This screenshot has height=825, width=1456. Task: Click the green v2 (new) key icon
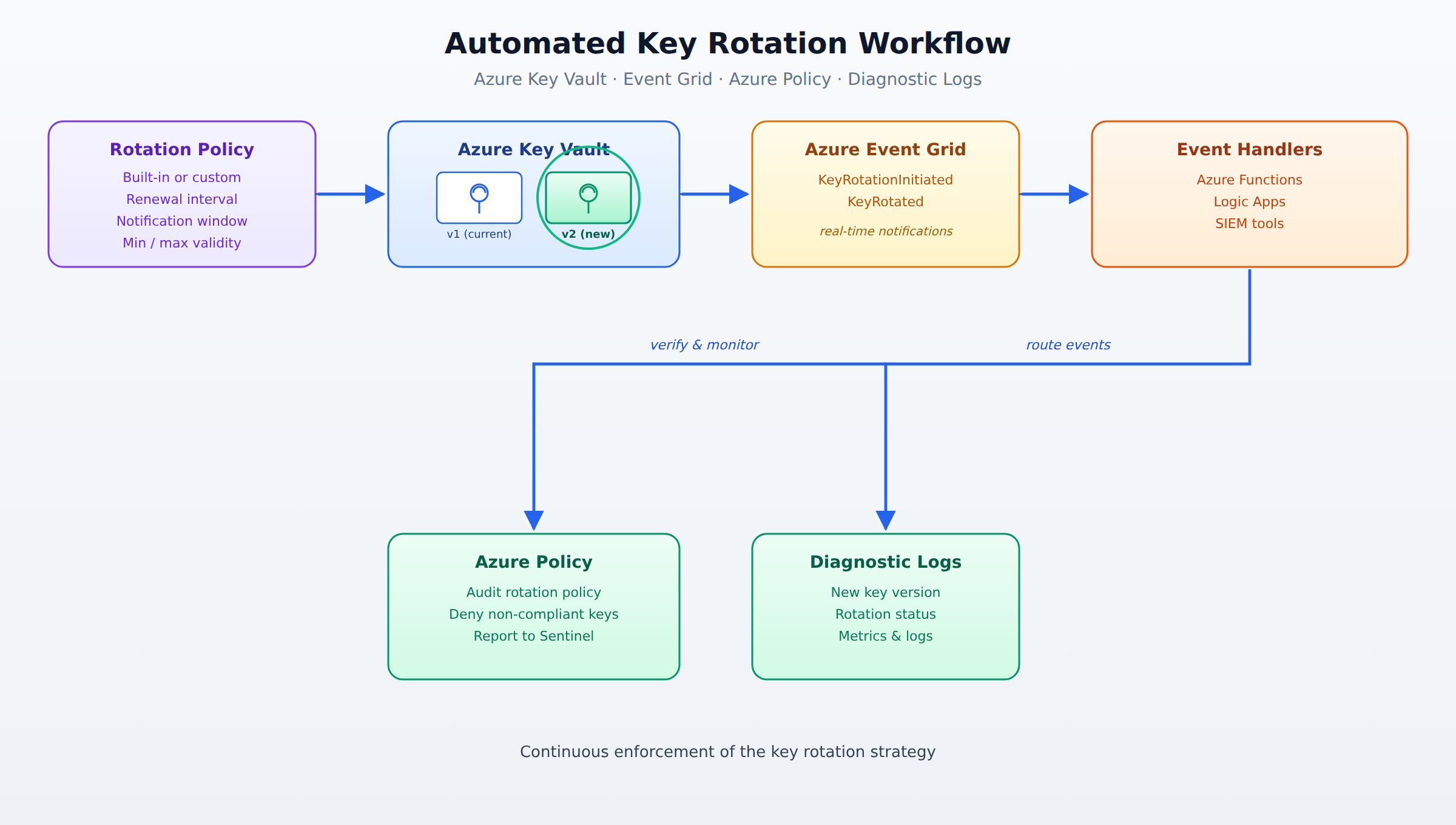click(x=588, y=198)
